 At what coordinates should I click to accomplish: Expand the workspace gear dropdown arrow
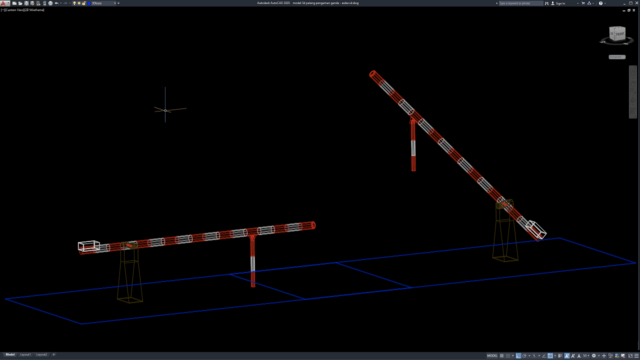(x=599, y=356)
